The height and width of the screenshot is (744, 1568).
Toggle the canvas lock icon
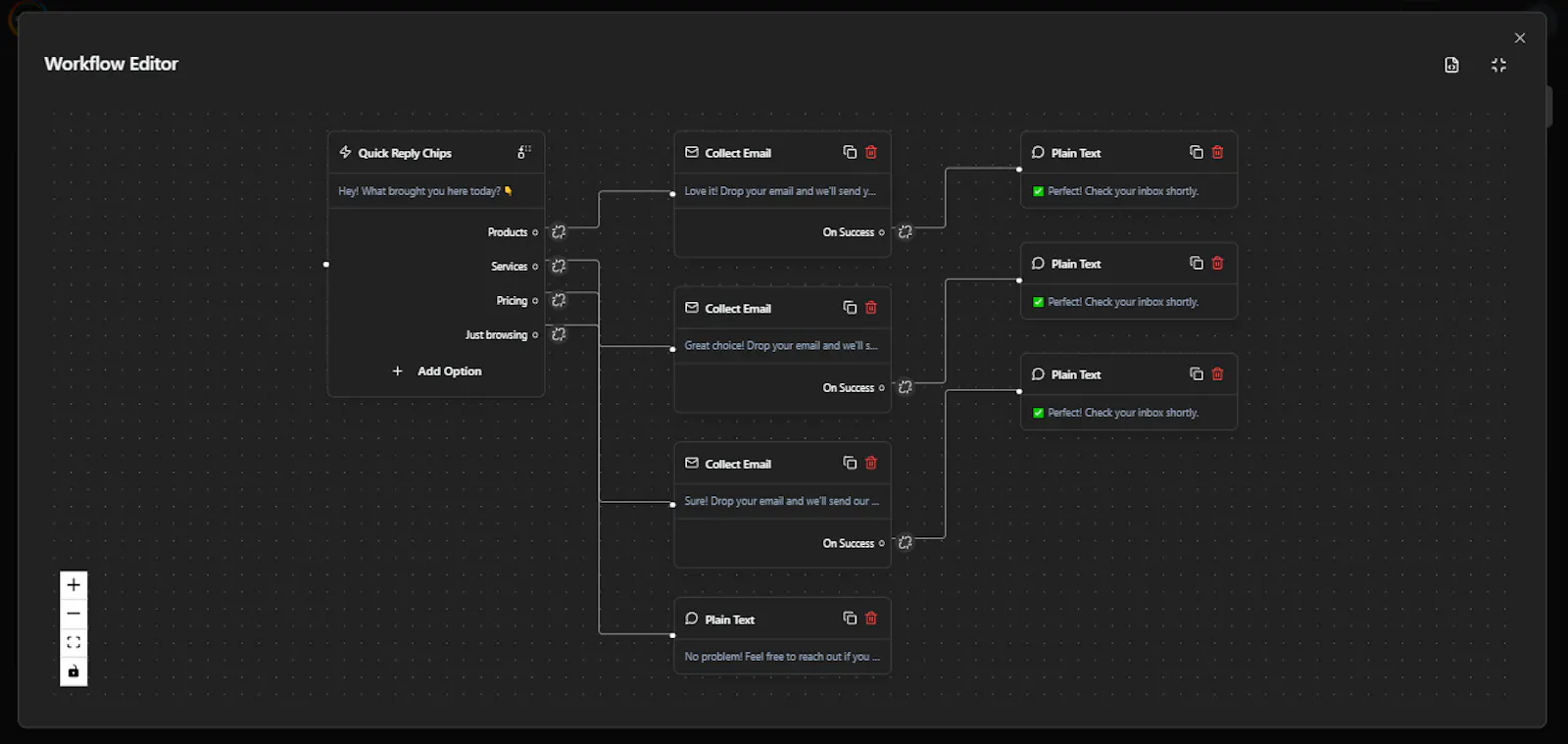pyautogui.click(x=73, y=671)
